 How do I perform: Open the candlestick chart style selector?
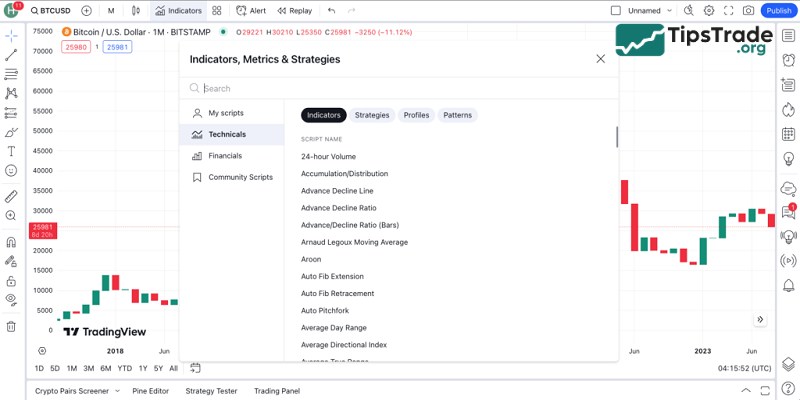tap(135, 11)
